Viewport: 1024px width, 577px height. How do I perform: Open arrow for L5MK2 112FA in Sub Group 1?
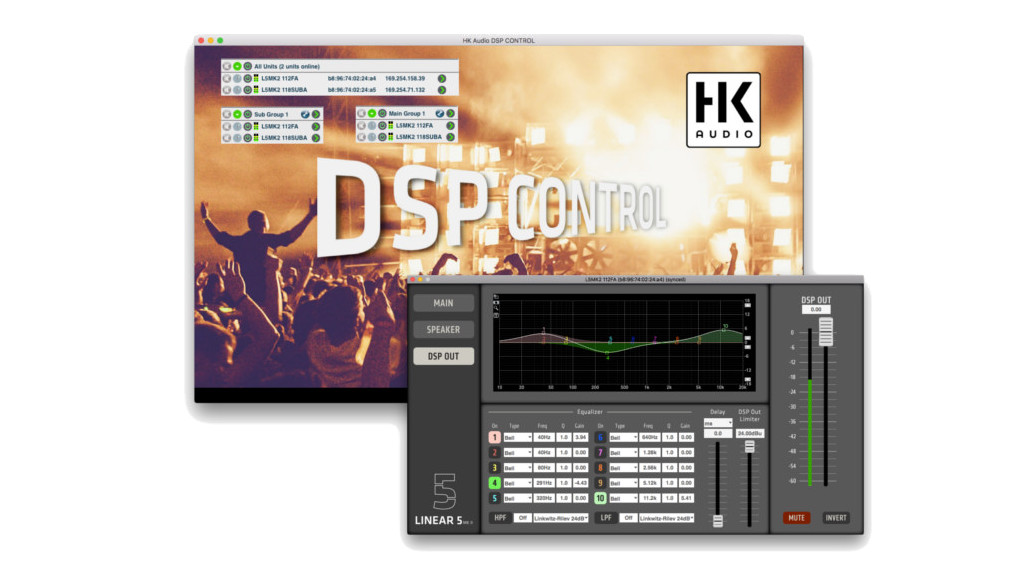pyautogui.click(x=316, y=127)
